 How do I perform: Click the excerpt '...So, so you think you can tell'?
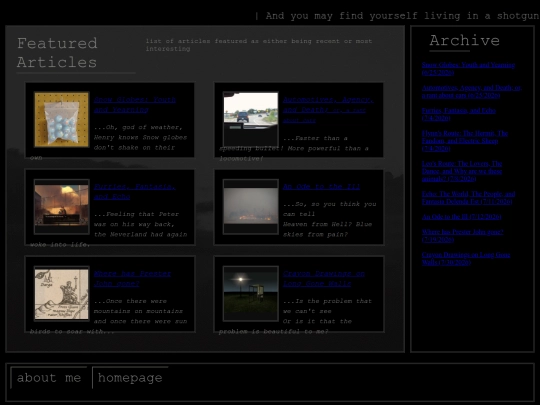click(x=330, y=219)
